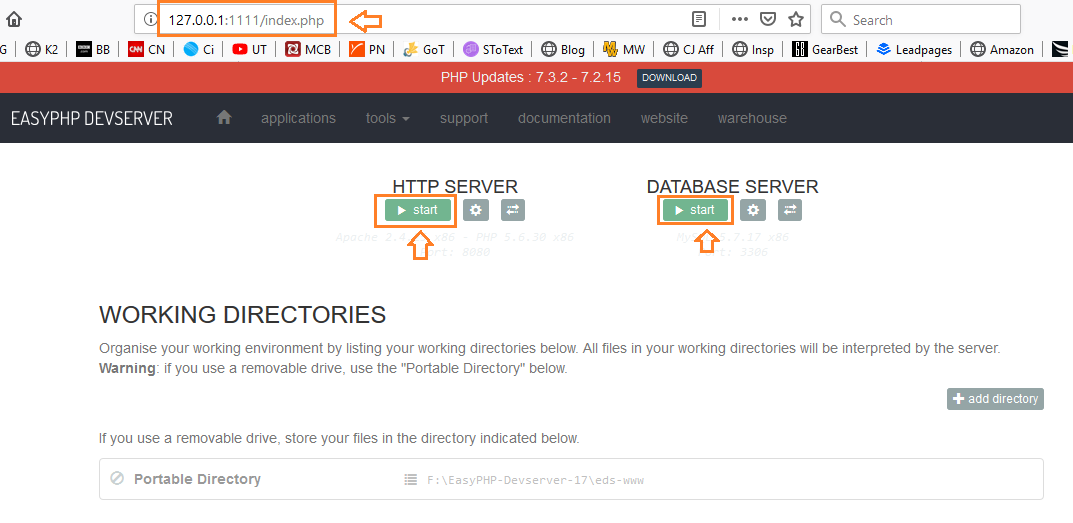Open the SToText bookmark

click(x=493, y=49)
